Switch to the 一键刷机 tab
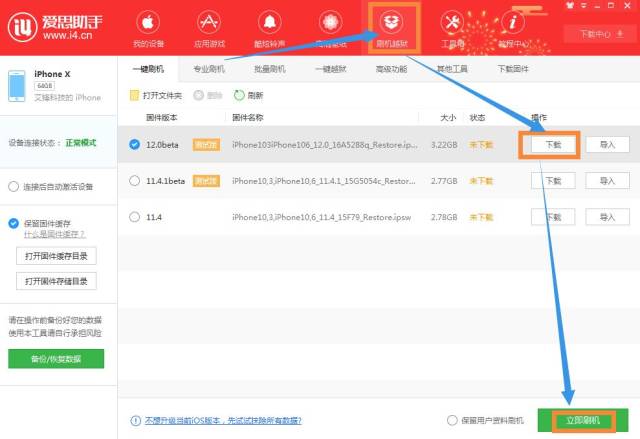Viewport: 640px width, 439px height. (x=148, y=69)
